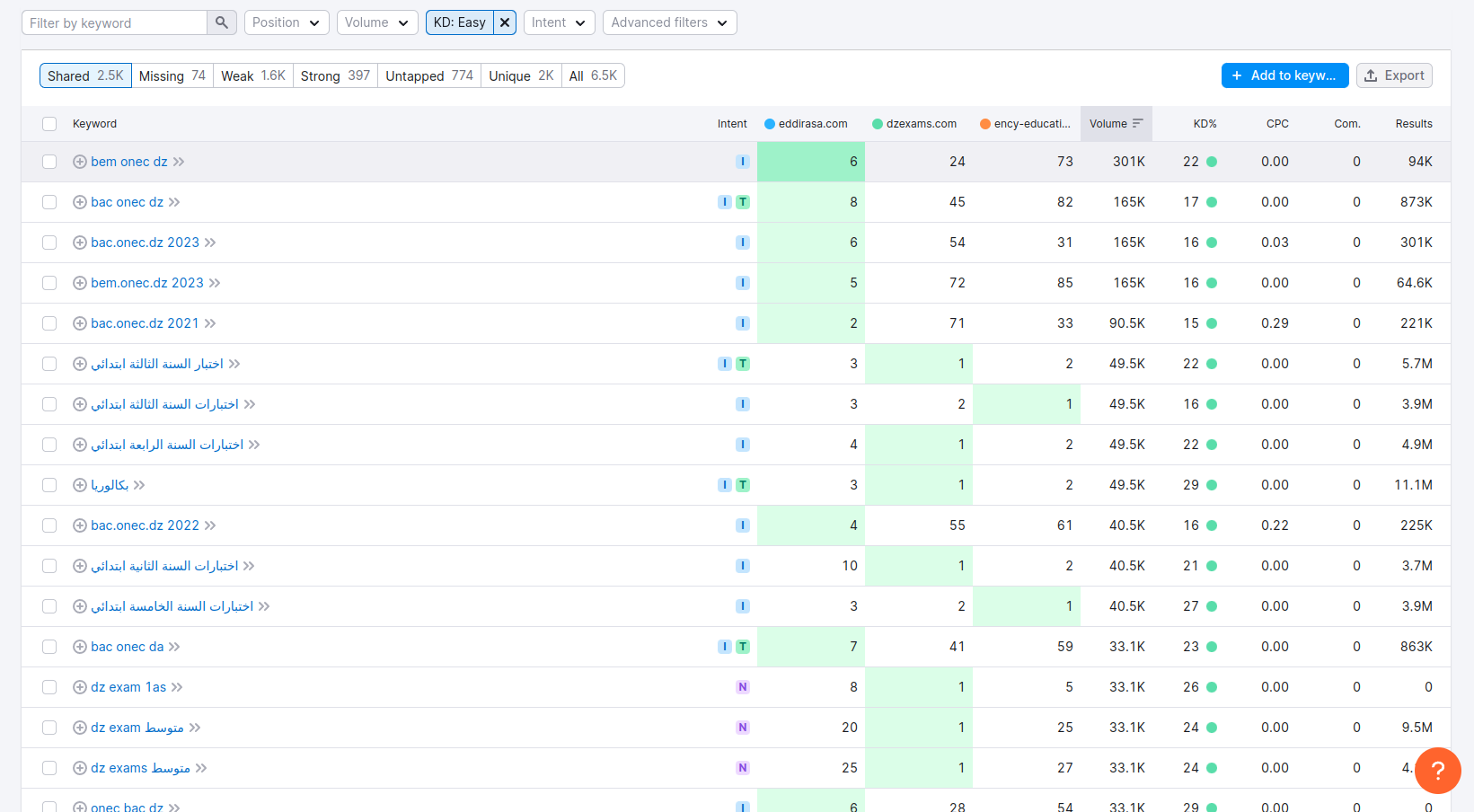Click the double-arrow icon after 'bac onec dz'

point(174,202)
